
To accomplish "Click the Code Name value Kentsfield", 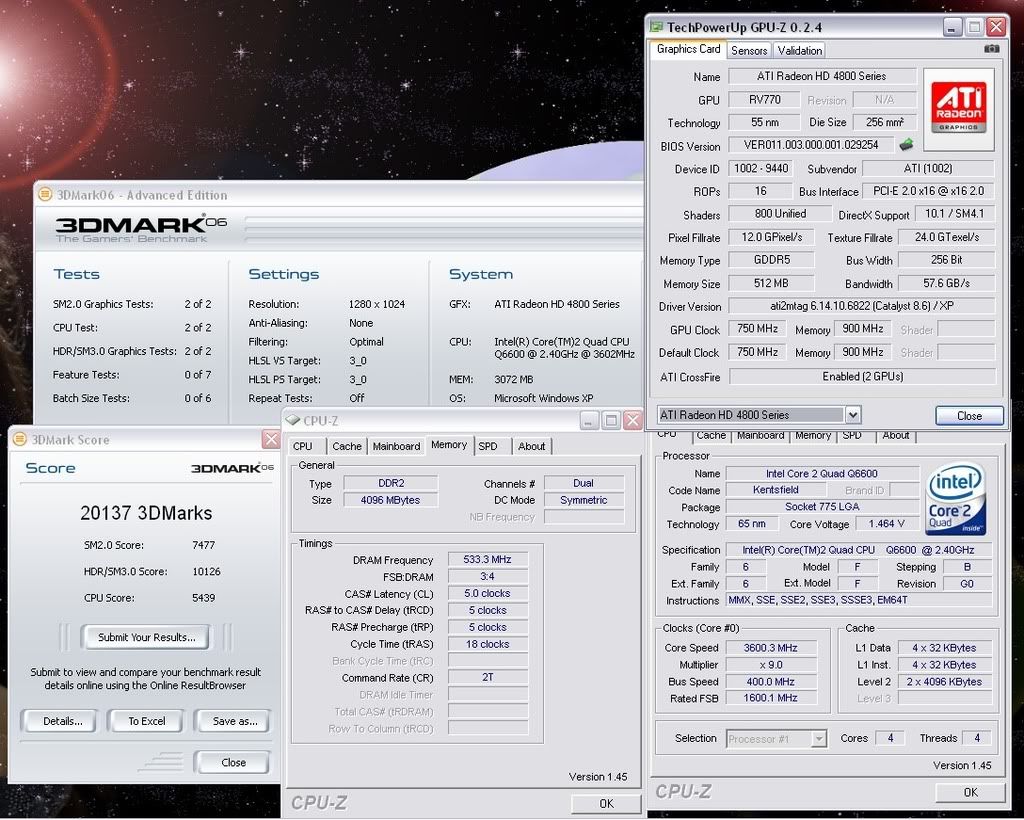I will (775, 490).
